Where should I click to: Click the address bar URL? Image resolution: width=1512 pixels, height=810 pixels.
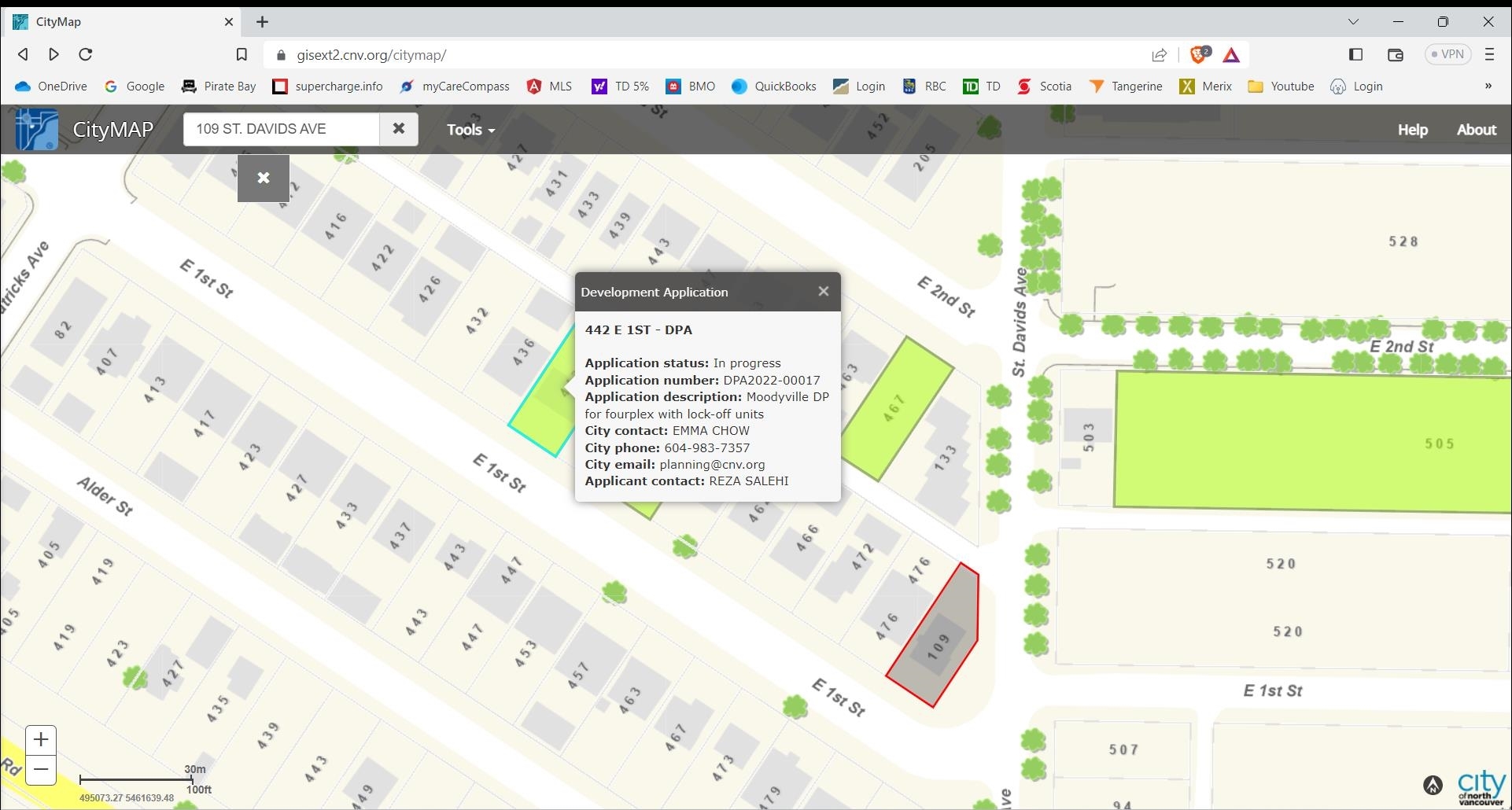tap(371, 55)
